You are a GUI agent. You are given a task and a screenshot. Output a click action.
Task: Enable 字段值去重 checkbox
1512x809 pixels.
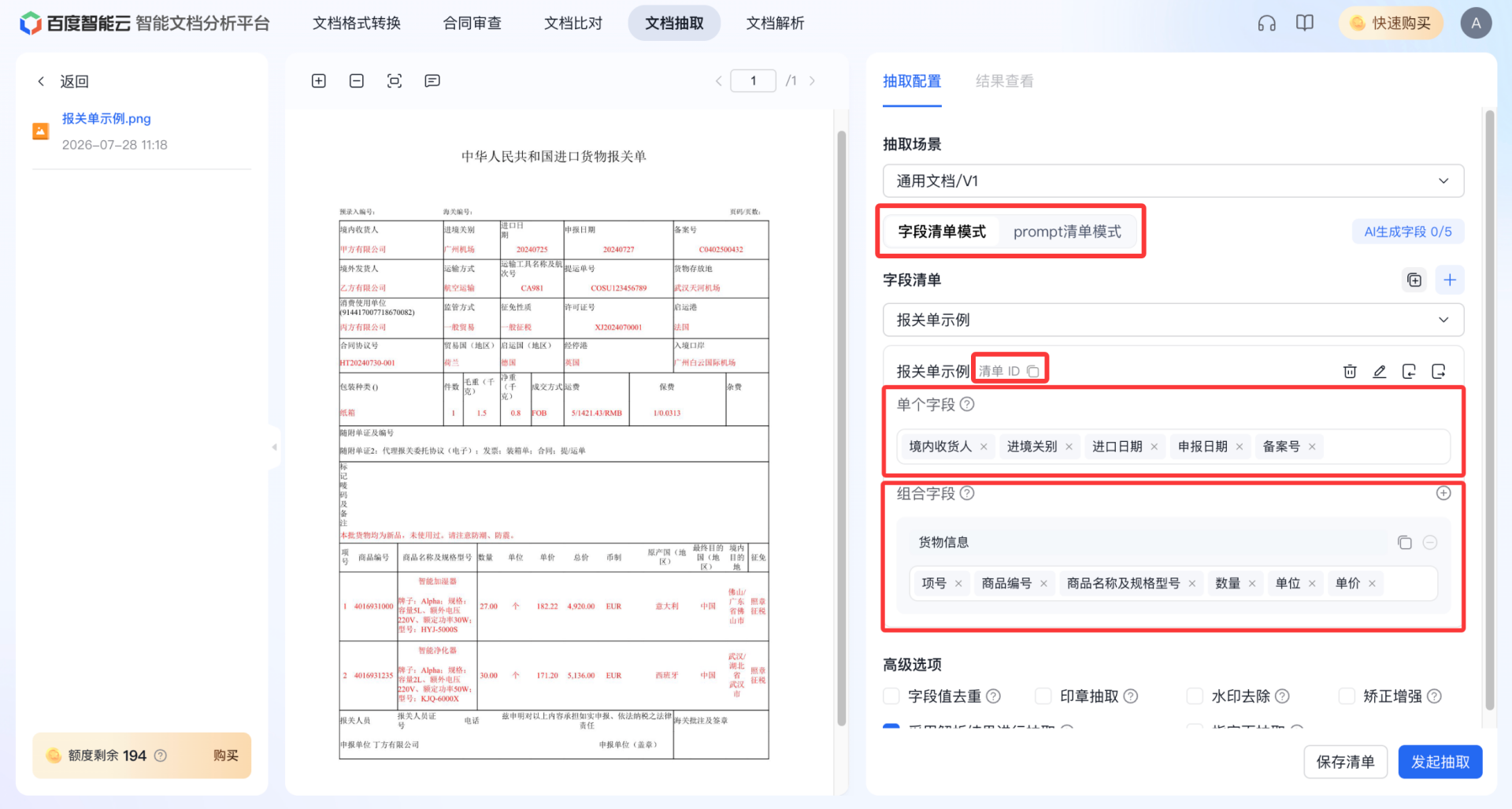coord(891,696)
